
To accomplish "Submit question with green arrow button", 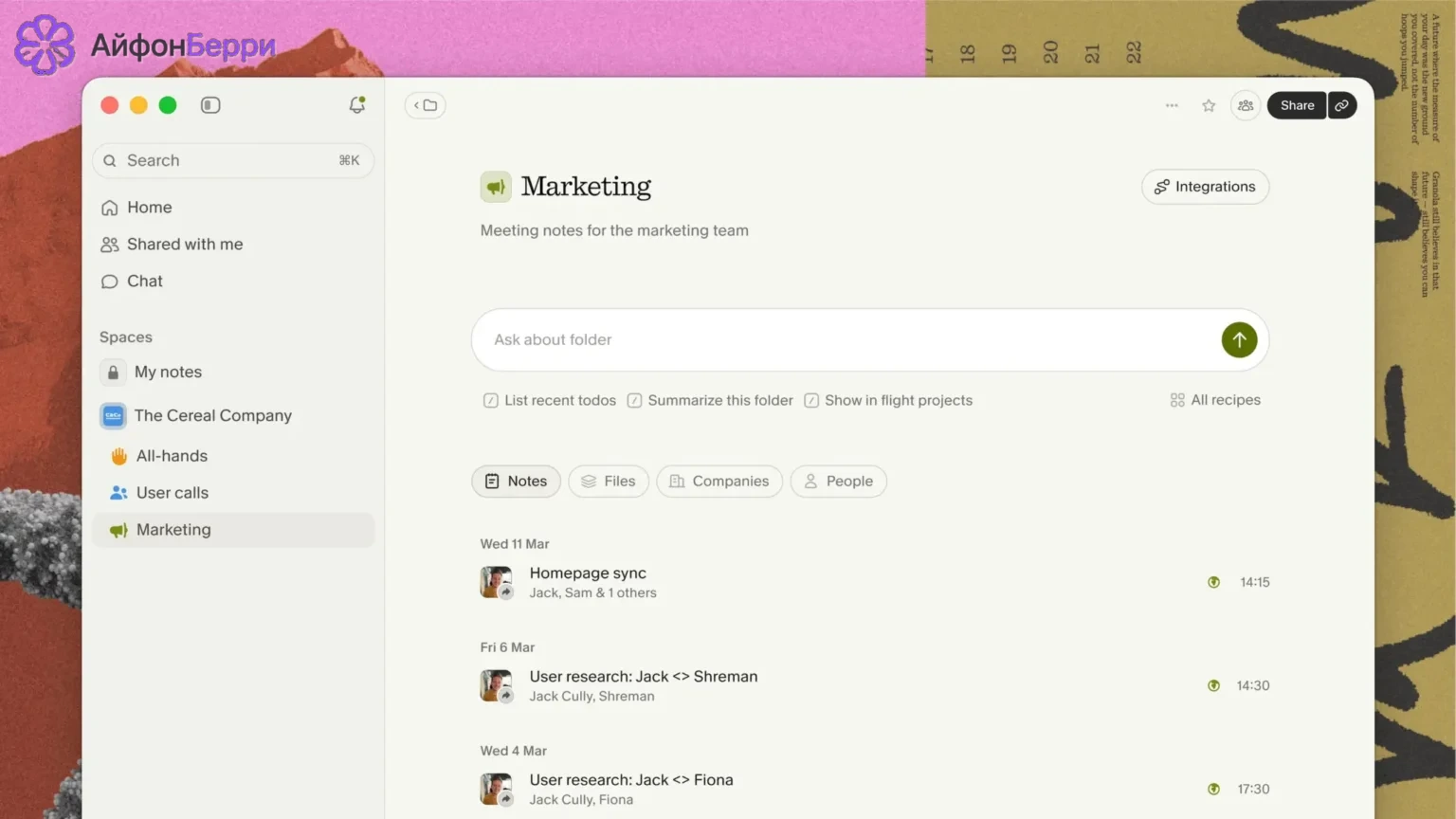I will [x=1239, y=339].
